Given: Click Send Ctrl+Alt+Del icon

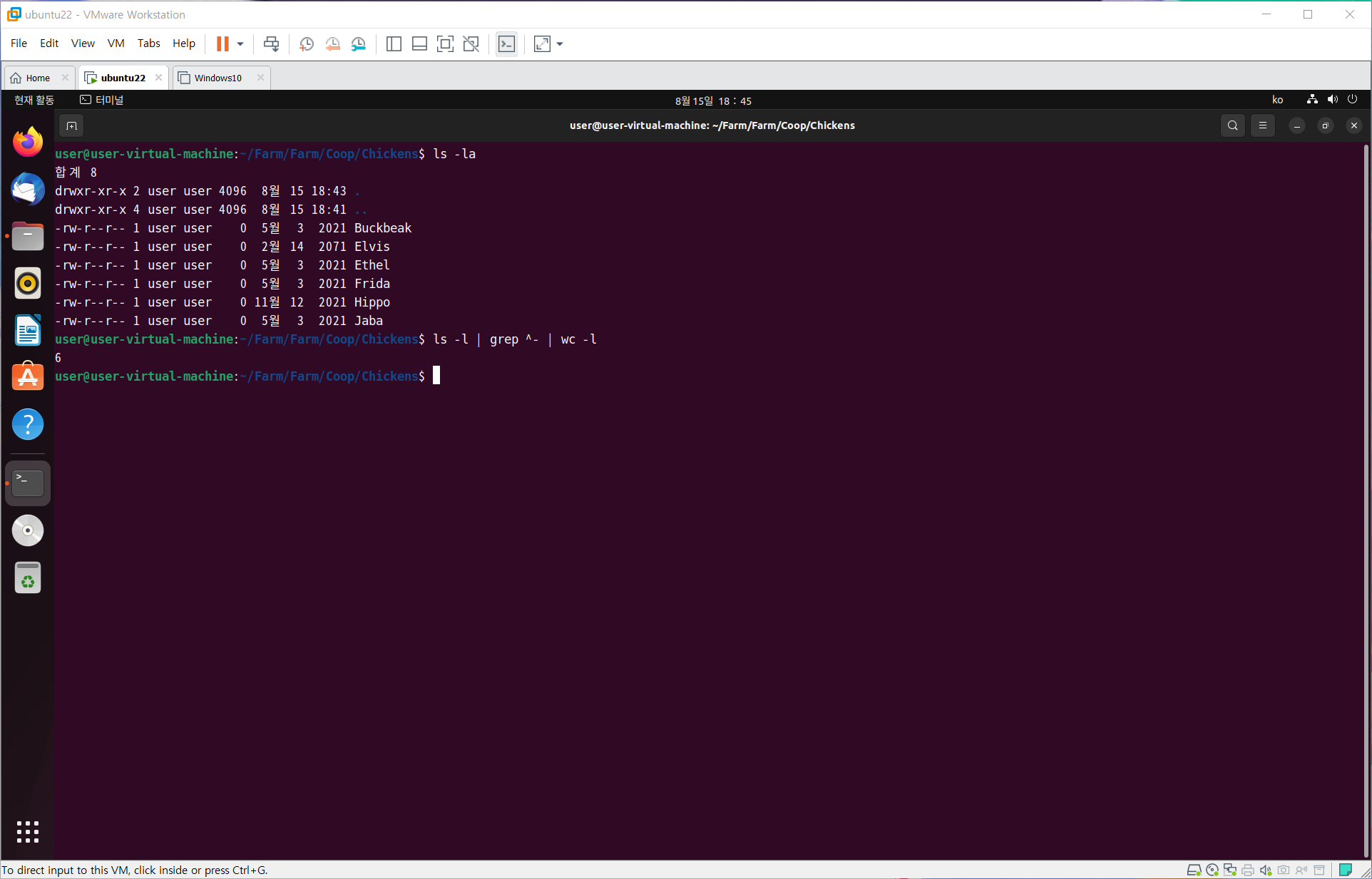Looking at the screenshot, I should 271,44.
